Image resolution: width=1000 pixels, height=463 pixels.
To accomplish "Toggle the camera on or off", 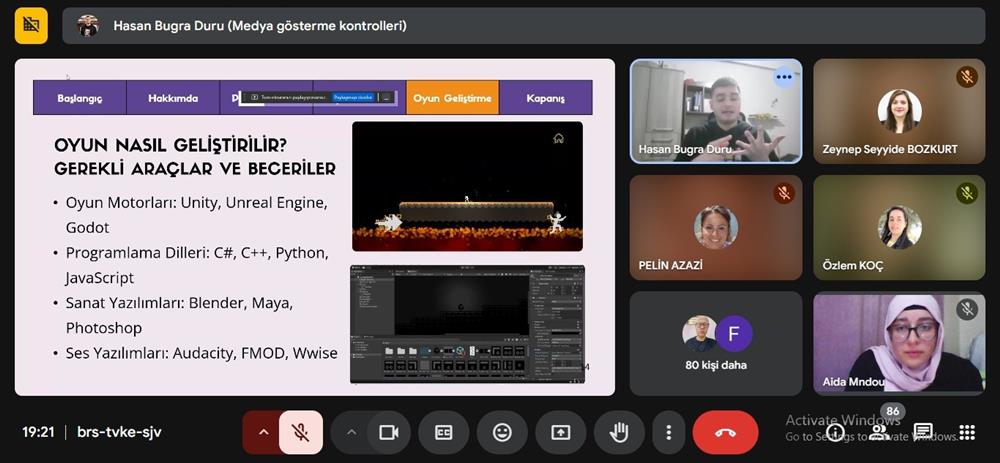I will [x=388, y=432].
